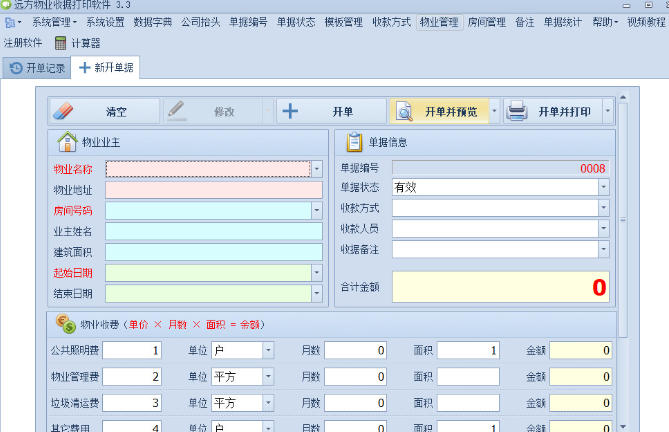
Task: Open 物业管理费 单位 dropdown showing 平方
Action: click(x=268, y=377)
